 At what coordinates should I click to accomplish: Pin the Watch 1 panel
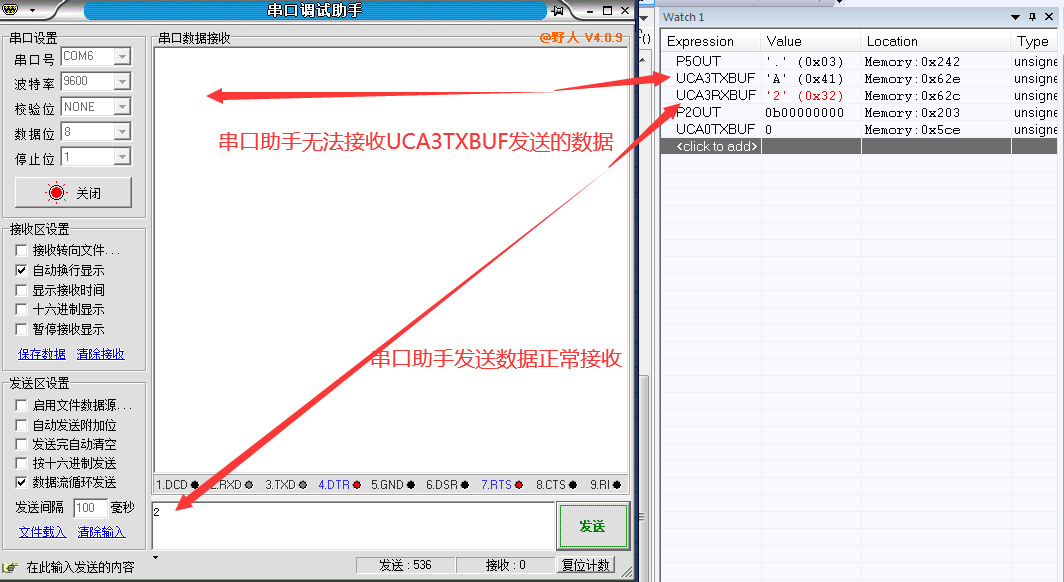click(x=1032, y=17)
